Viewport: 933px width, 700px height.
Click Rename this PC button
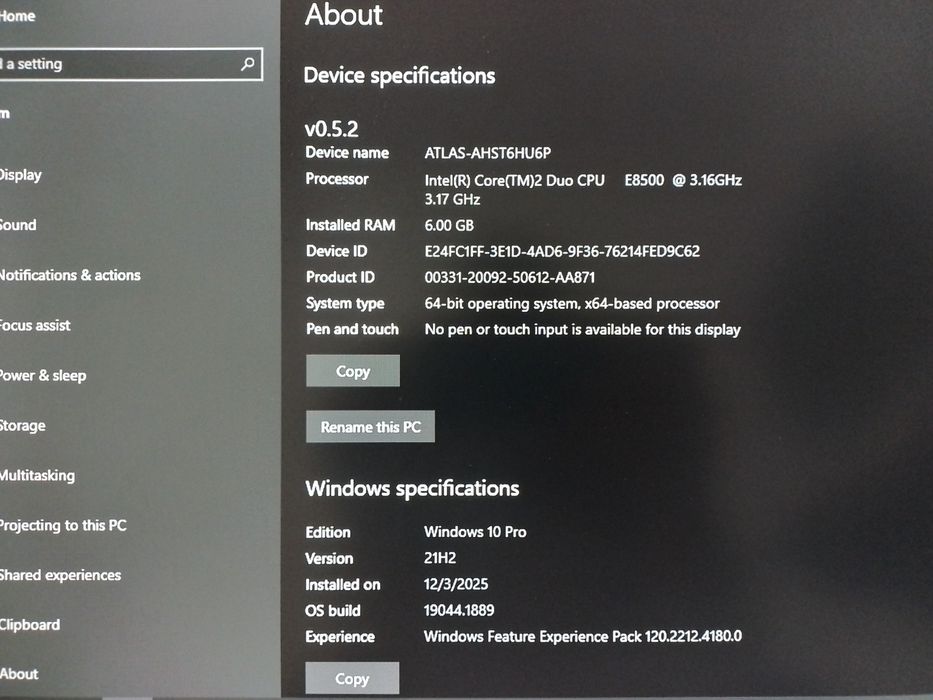(370, 427)
